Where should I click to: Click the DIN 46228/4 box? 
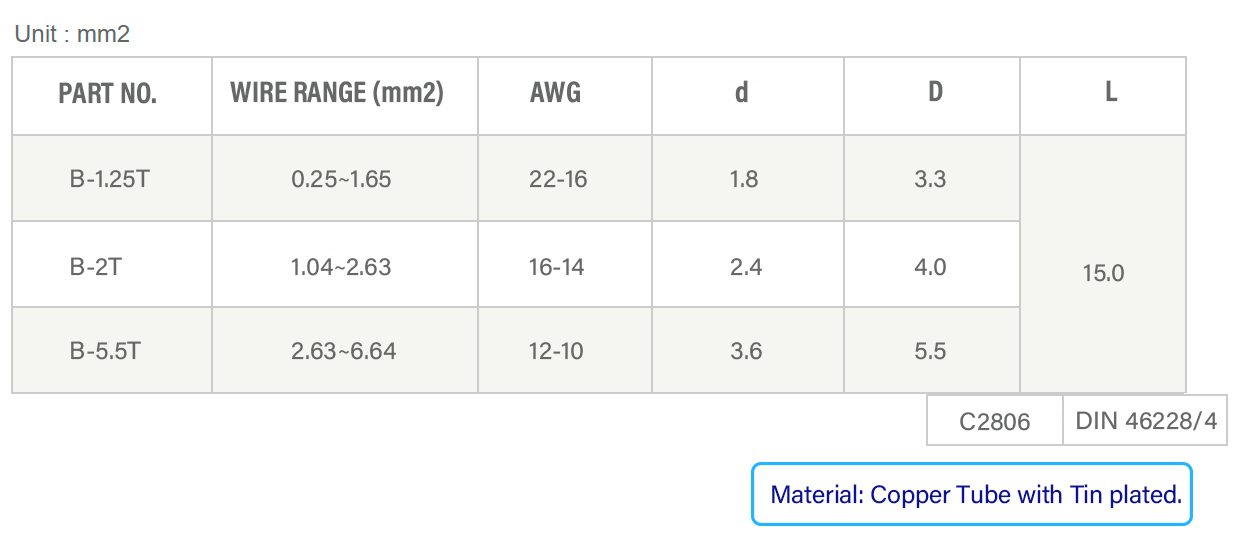click(x=1145, y=420)
